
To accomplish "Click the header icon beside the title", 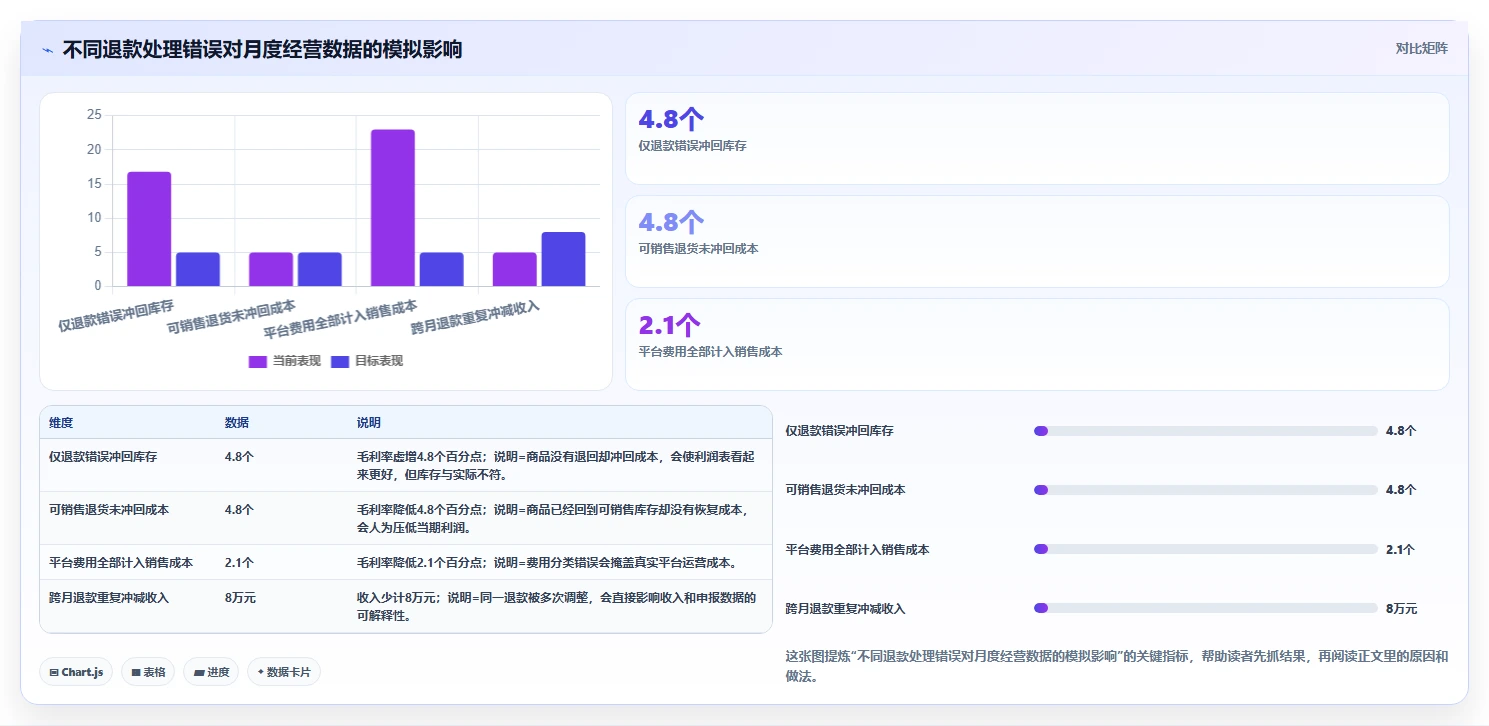I will point(47,50).
